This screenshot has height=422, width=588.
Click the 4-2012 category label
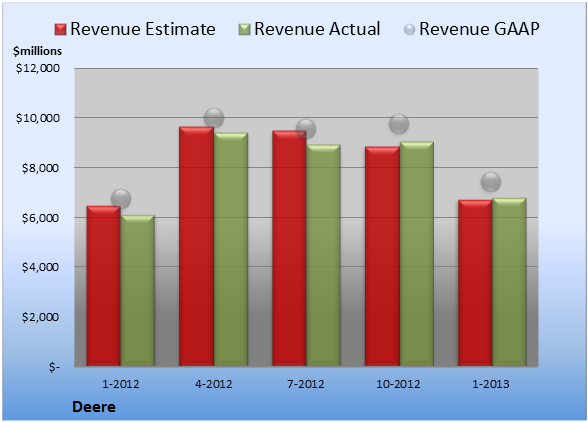pos(214,384)
